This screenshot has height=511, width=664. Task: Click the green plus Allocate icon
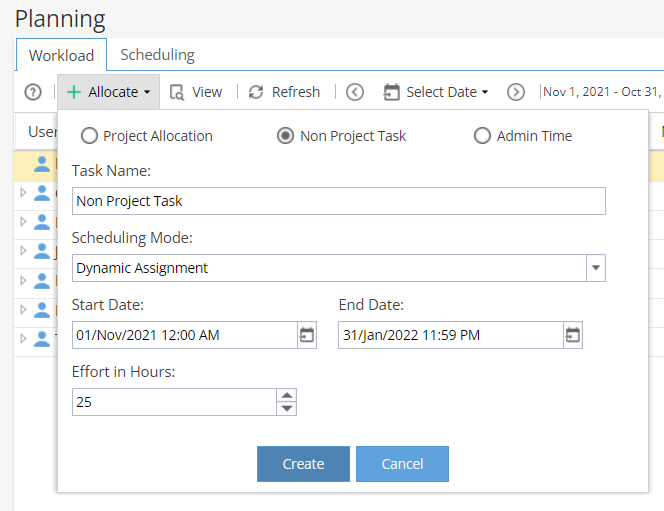click(74, 92)
